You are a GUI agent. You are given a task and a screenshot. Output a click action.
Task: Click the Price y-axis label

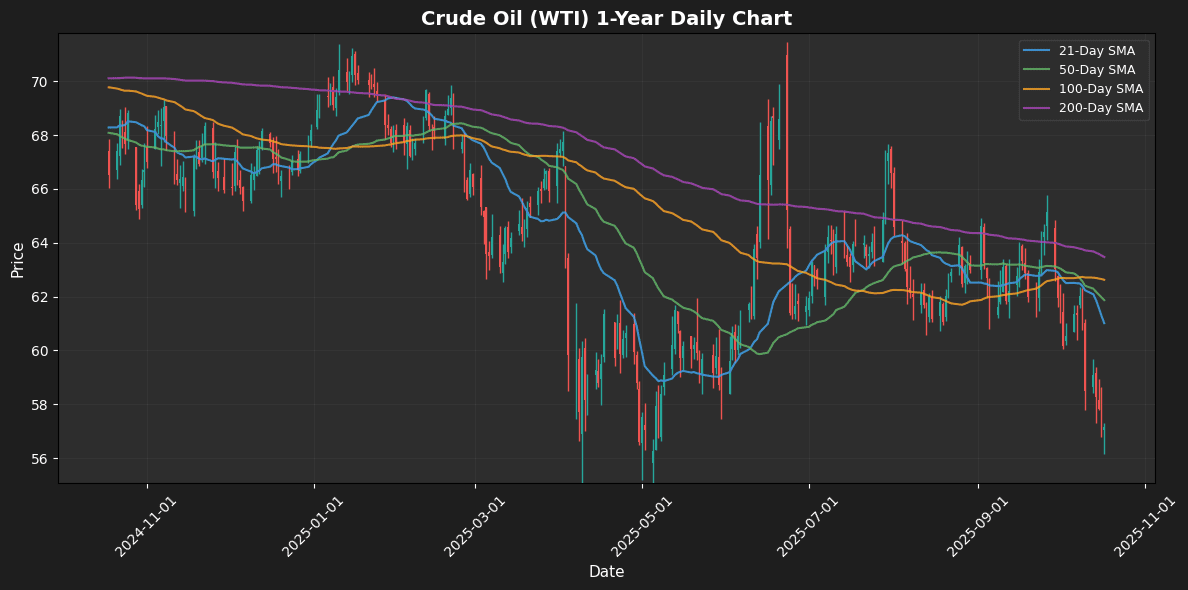[18, 259]
